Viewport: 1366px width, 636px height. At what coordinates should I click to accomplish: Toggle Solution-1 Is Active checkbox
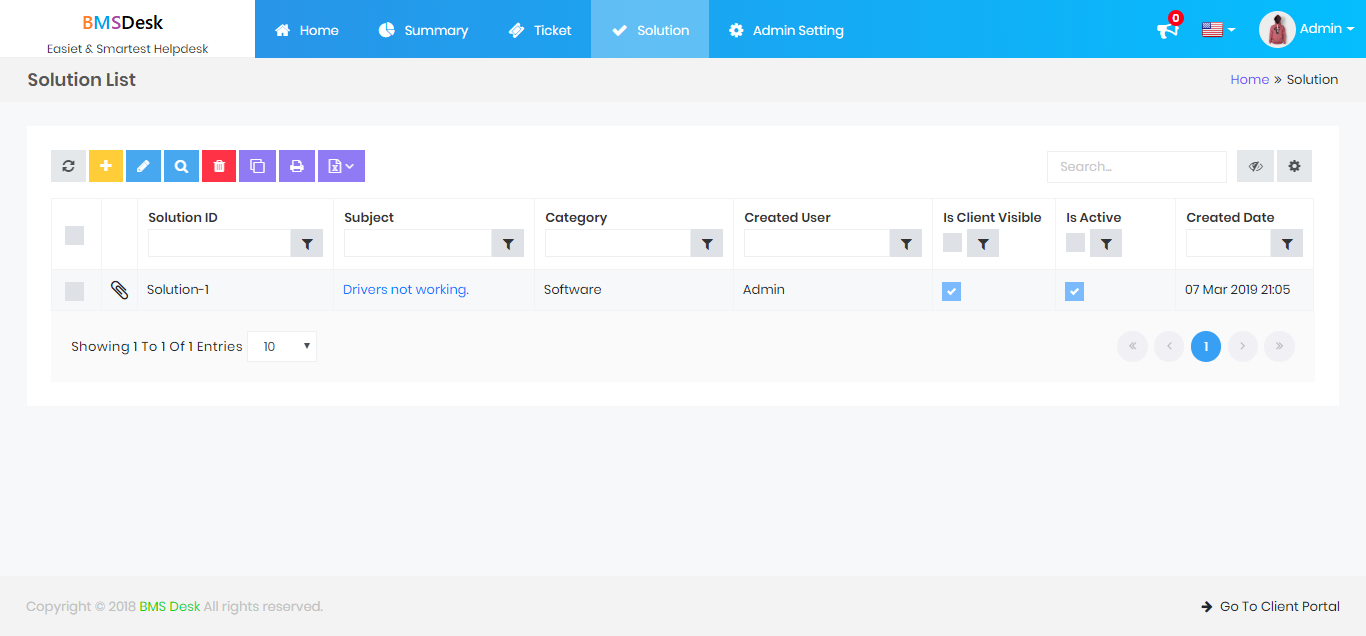click(1074, 291)
